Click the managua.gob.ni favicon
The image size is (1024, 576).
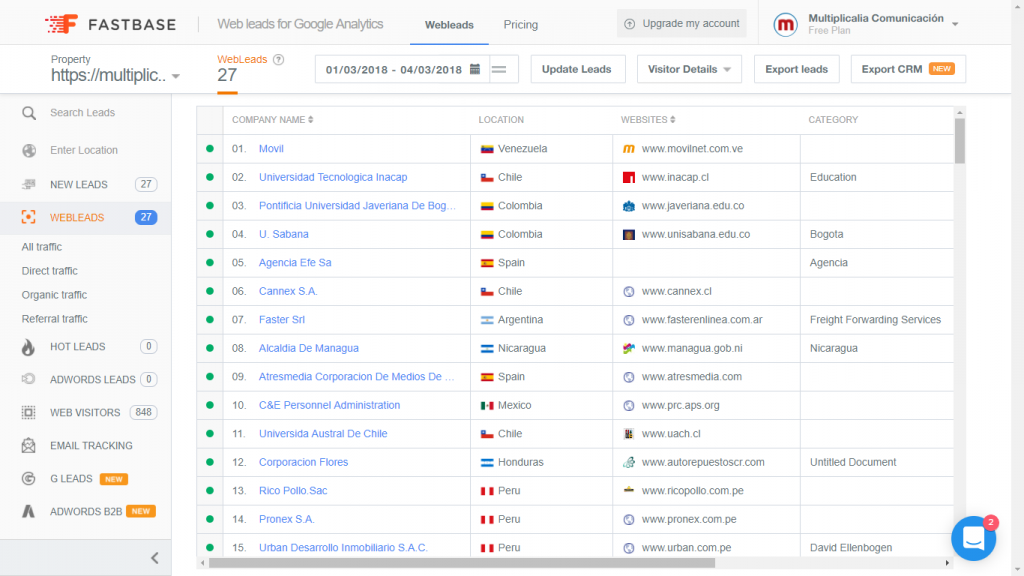pos(629,348)
